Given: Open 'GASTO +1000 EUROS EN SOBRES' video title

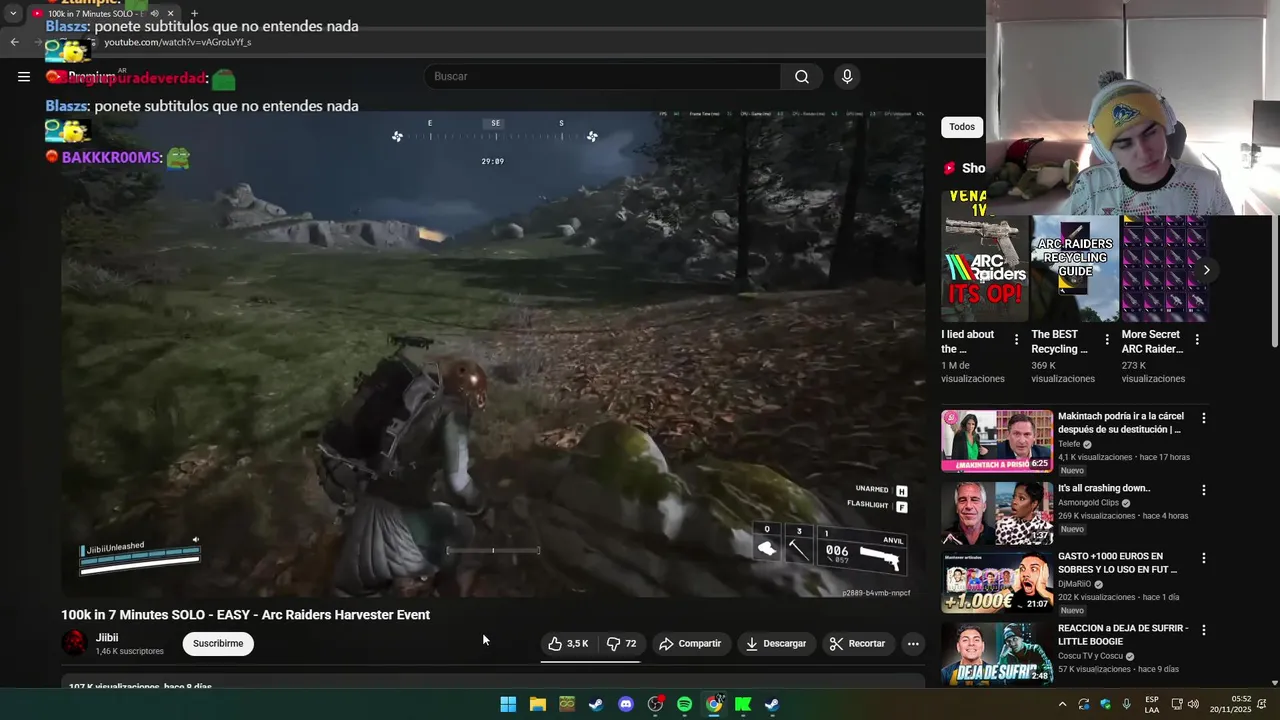Looking at the screenshot, I should click(x=1118, y=563).
